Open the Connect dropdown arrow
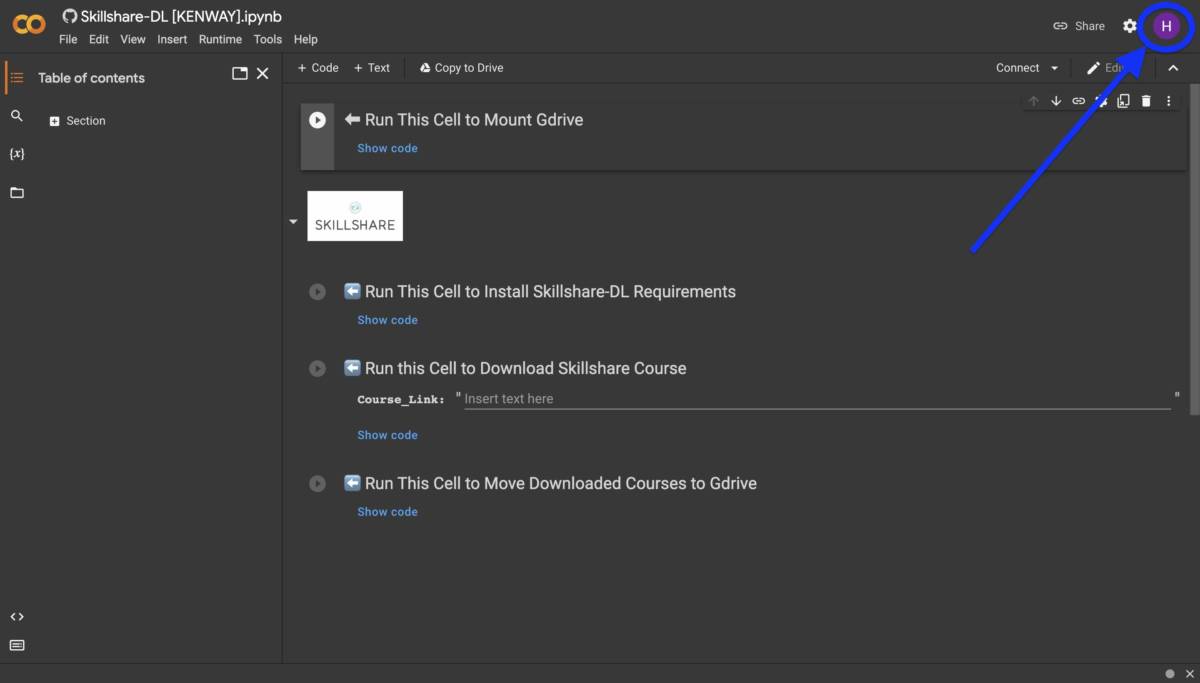This screenshot has width=1200, height=683. pos(1054,68)
